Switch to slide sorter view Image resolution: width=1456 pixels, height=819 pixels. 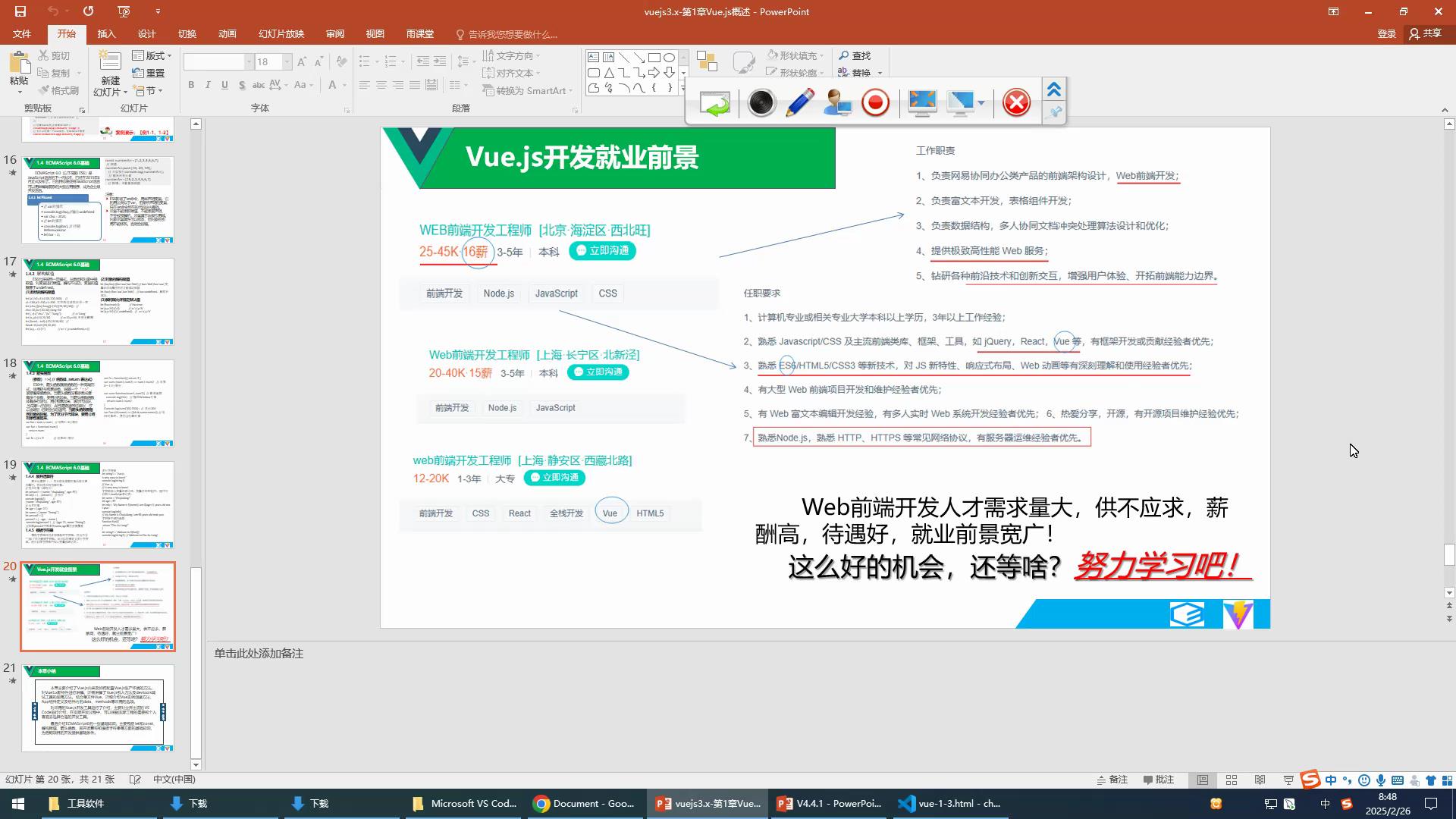click(1232, 780)
